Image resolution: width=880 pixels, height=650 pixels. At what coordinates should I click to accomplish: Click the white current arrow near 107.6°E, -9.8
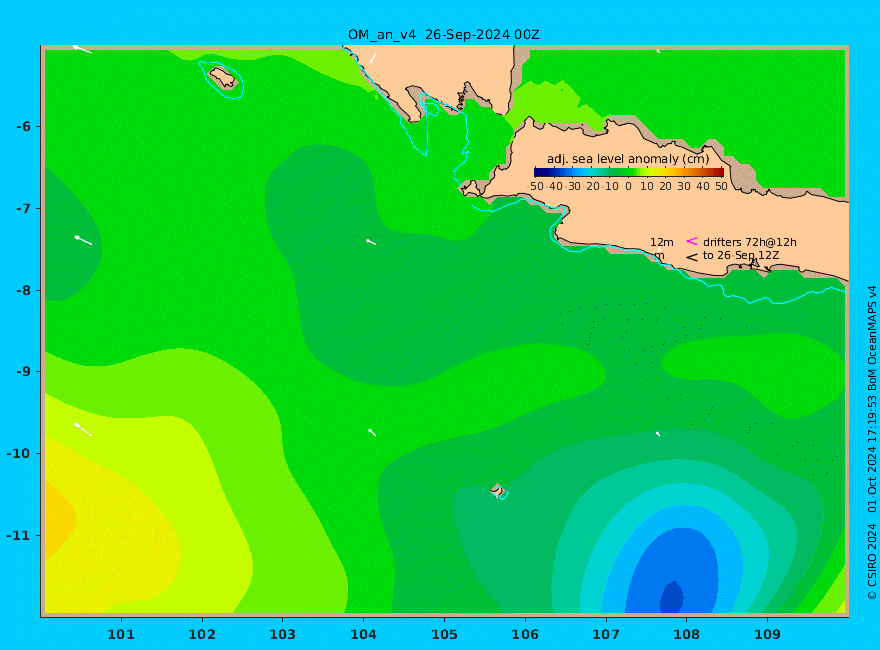pyautogui.click(x=658, y=434)
